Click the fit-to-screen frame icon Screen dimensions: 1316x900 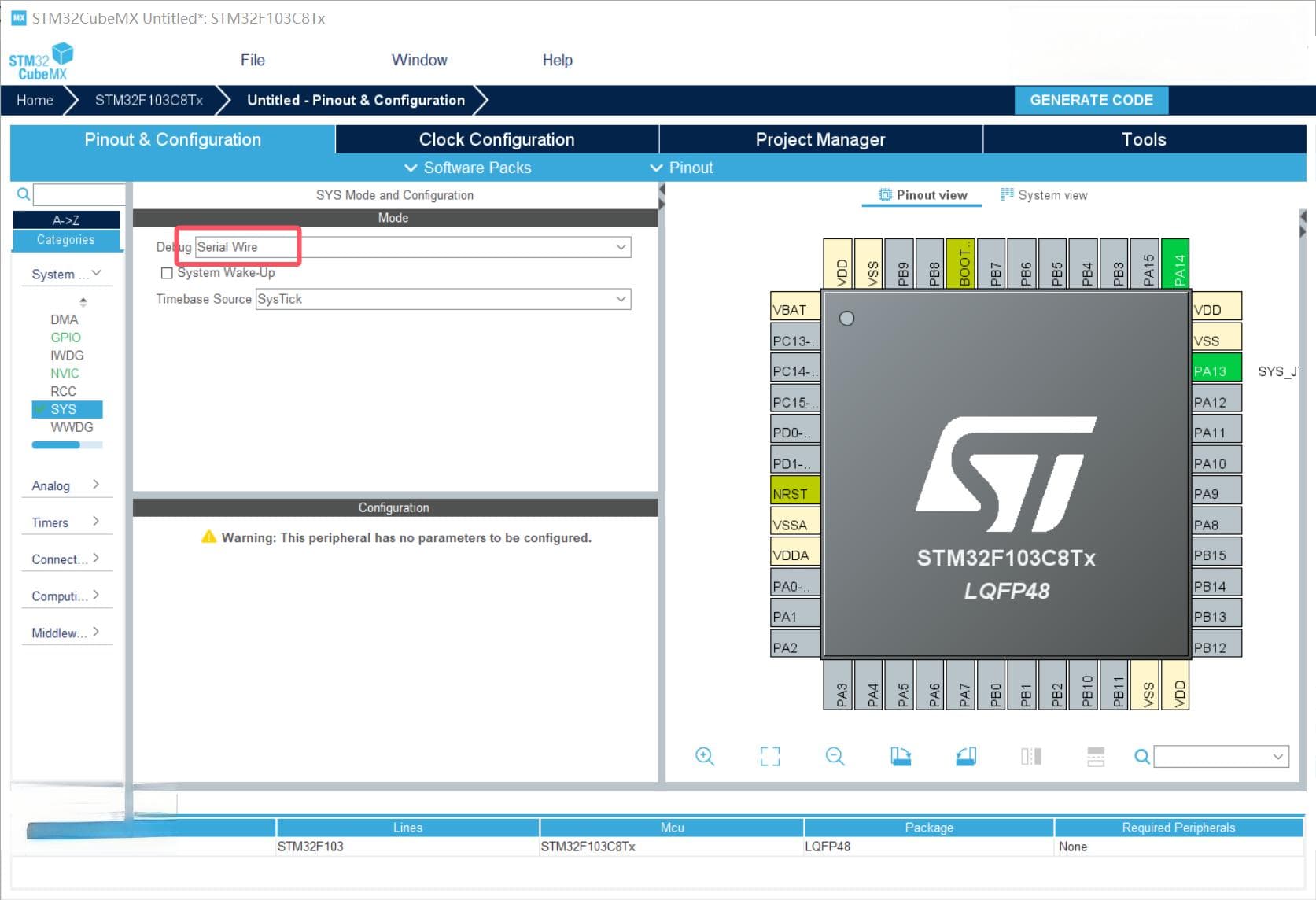point(770,756)
